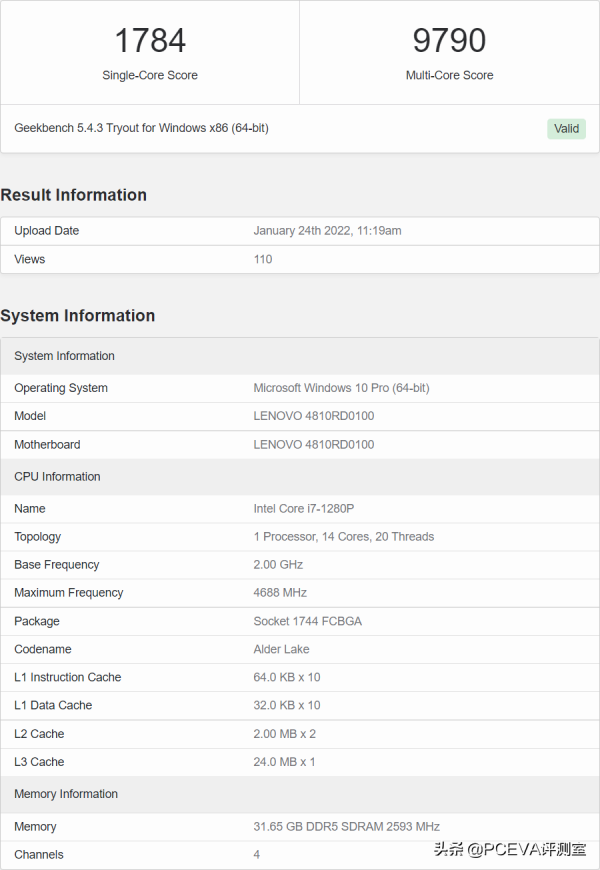Click the Package label

(x=37, y=621)
